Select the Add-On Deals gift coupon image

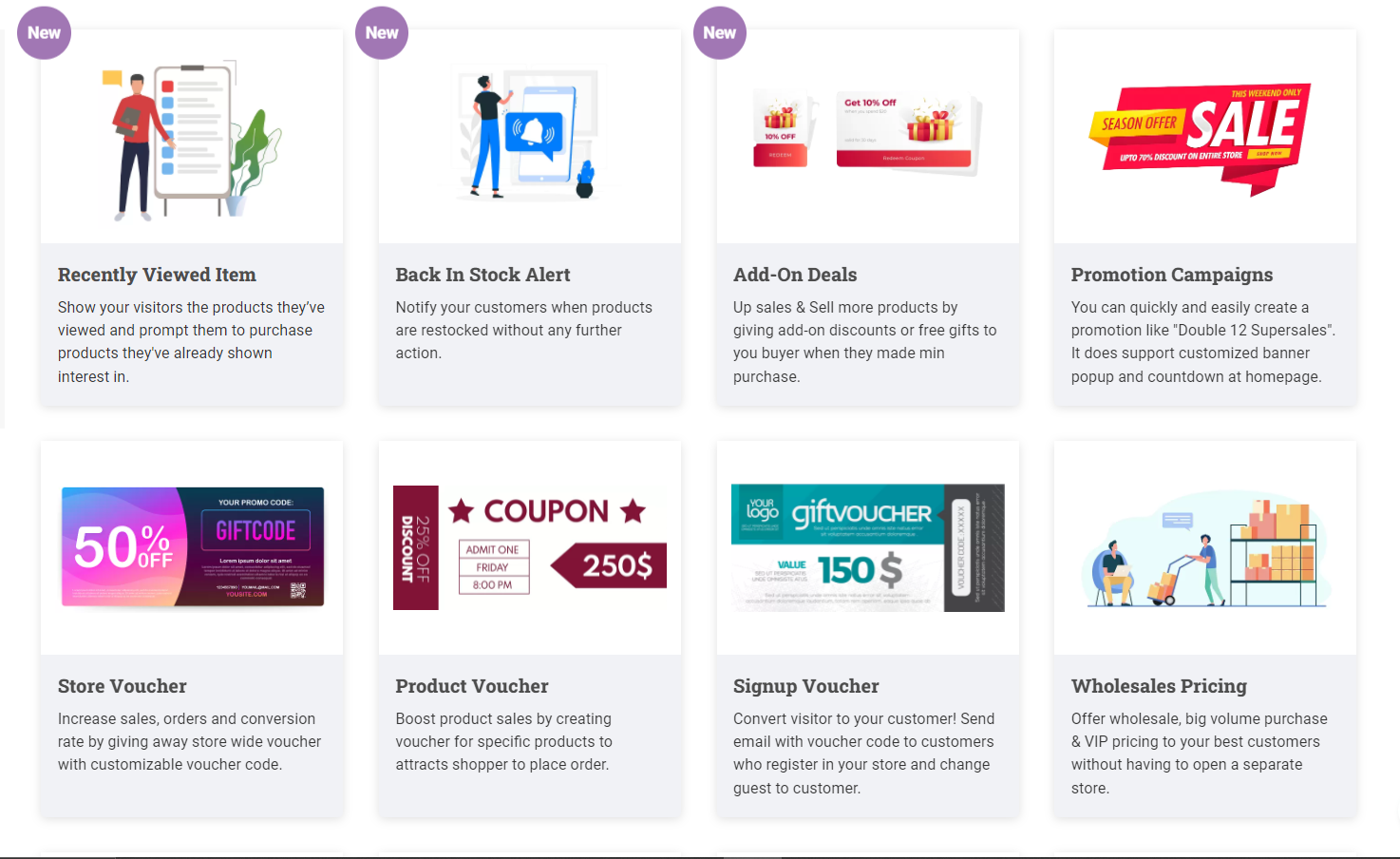tap(867, 131)
